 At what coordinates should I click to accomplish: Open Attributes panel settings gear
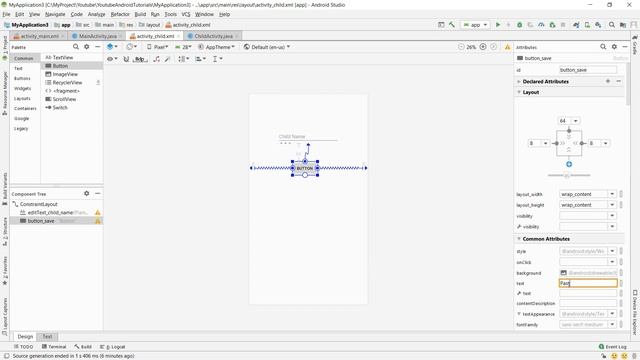(x=614, y=47)
